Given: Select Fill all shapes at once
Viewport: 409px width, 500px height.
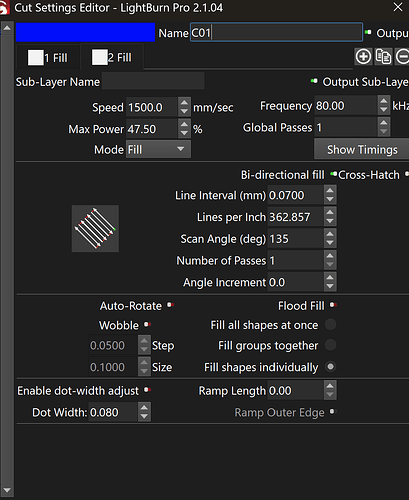Looking at the screenshot, I should click(330, 324).
